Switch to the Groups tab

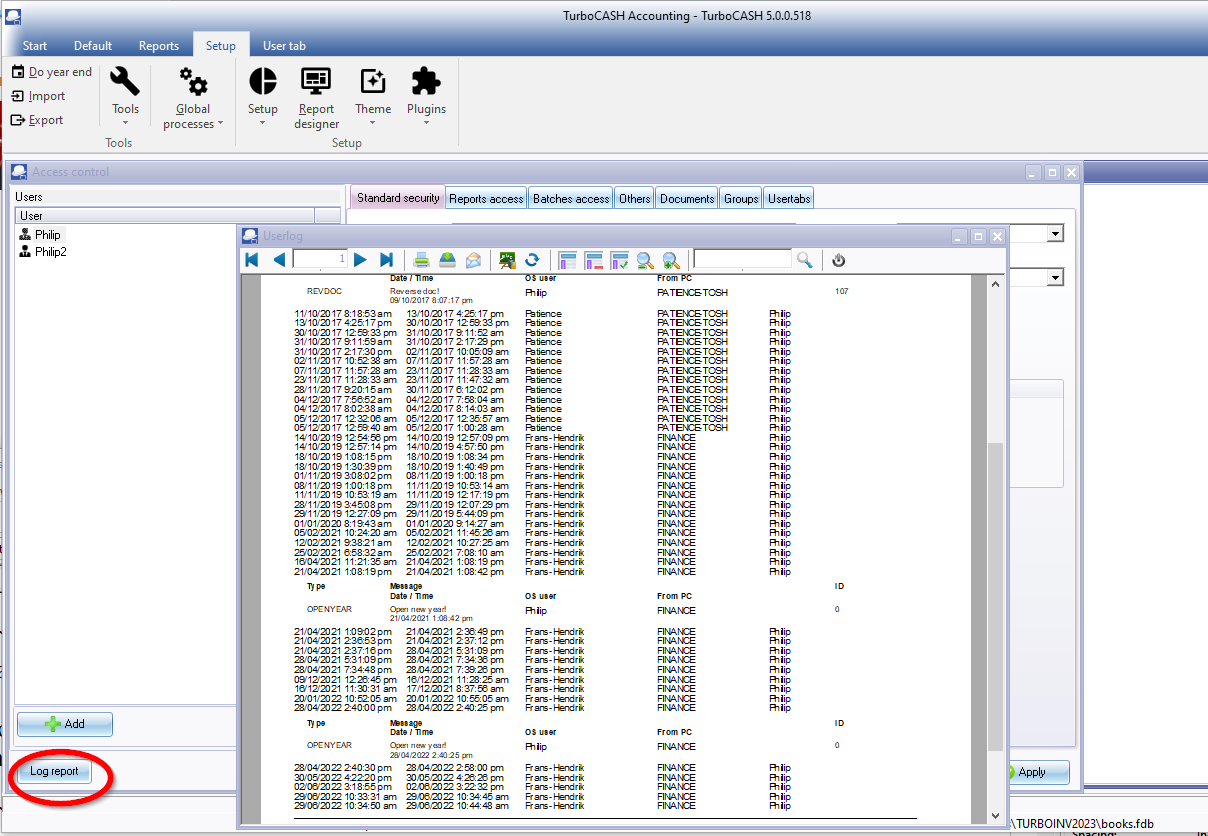[x=741, y=199]
